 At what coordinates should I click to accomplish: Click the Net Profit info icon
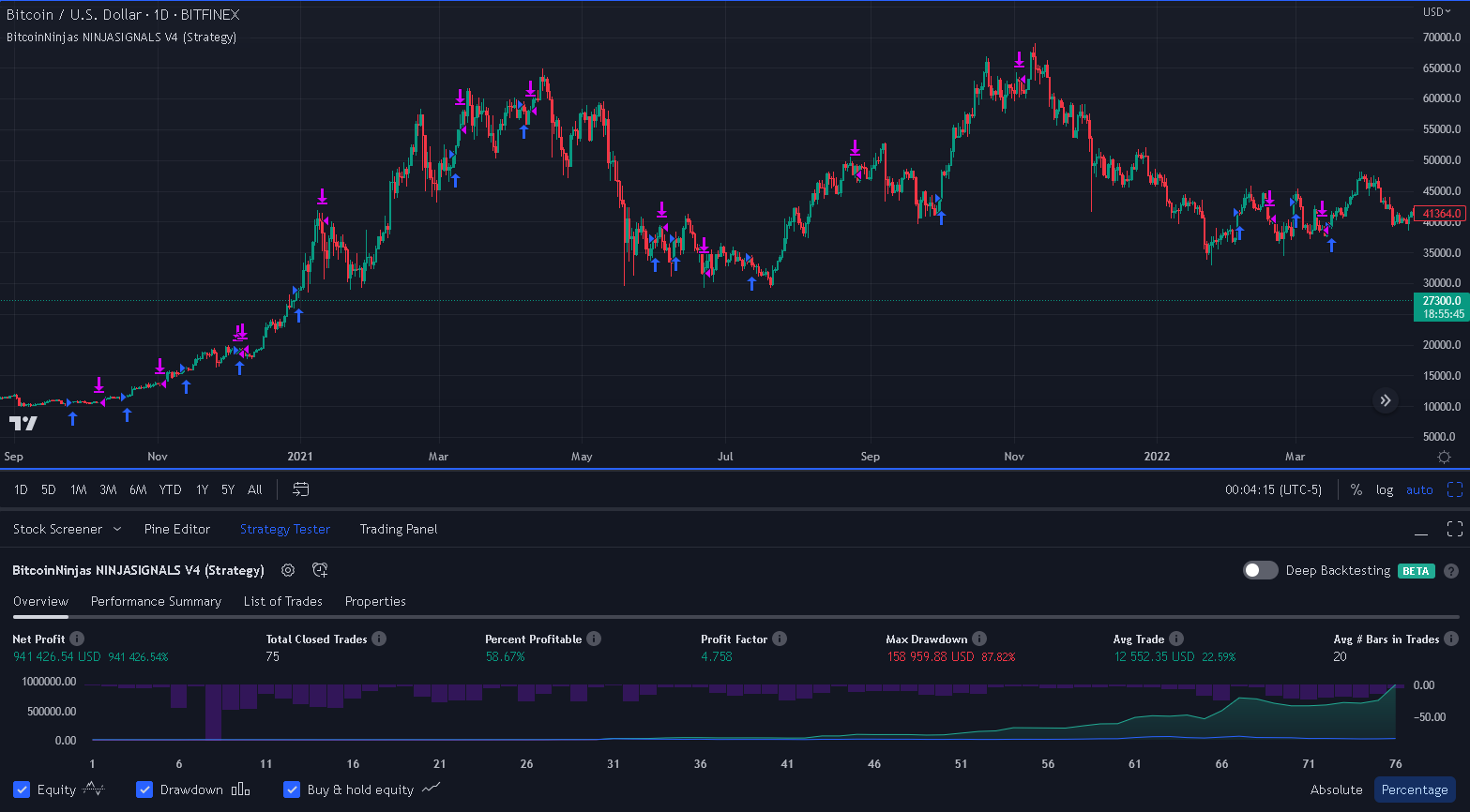tap(77, 639)
